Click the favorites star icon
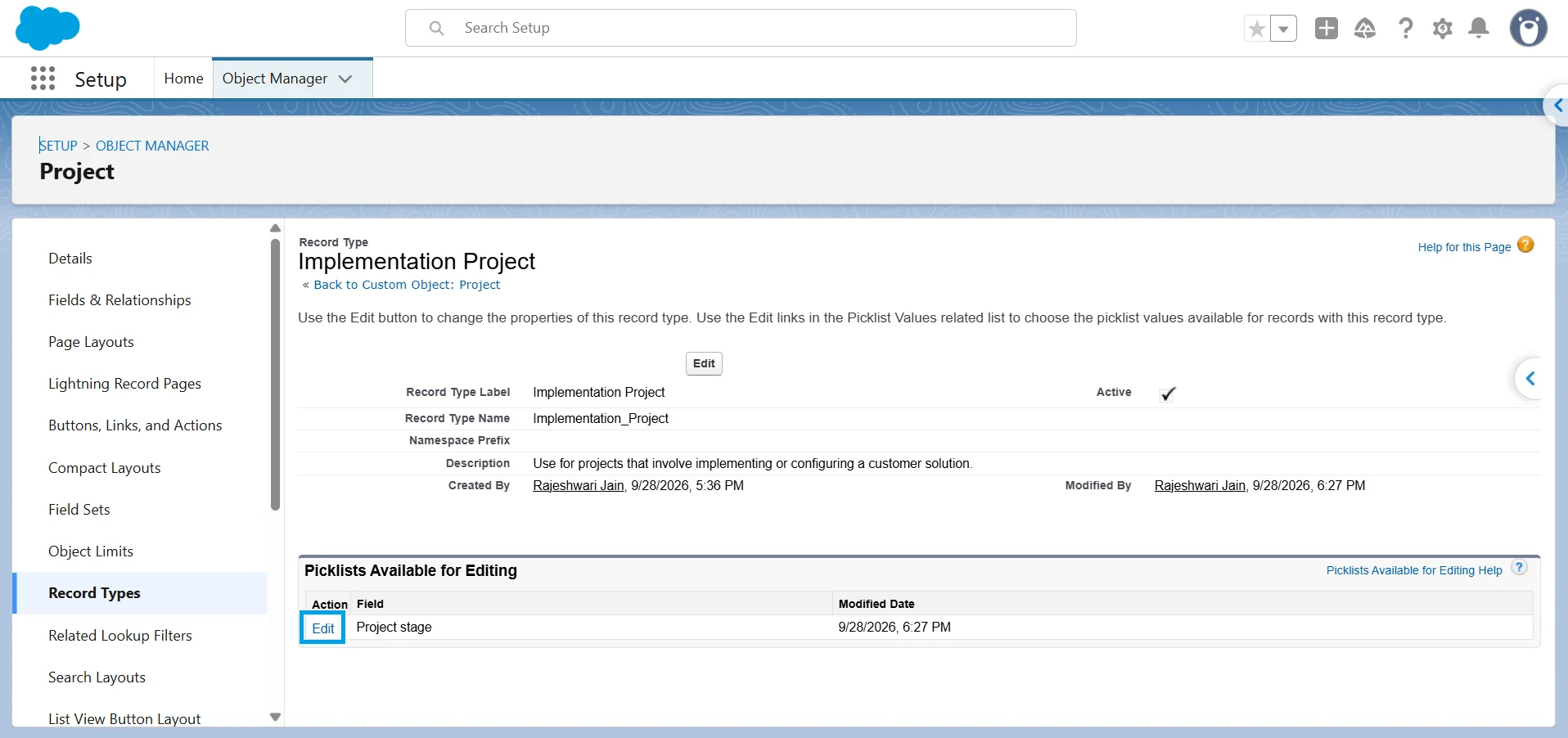This screenshot has height=738, width=1568. [1257, 29]
